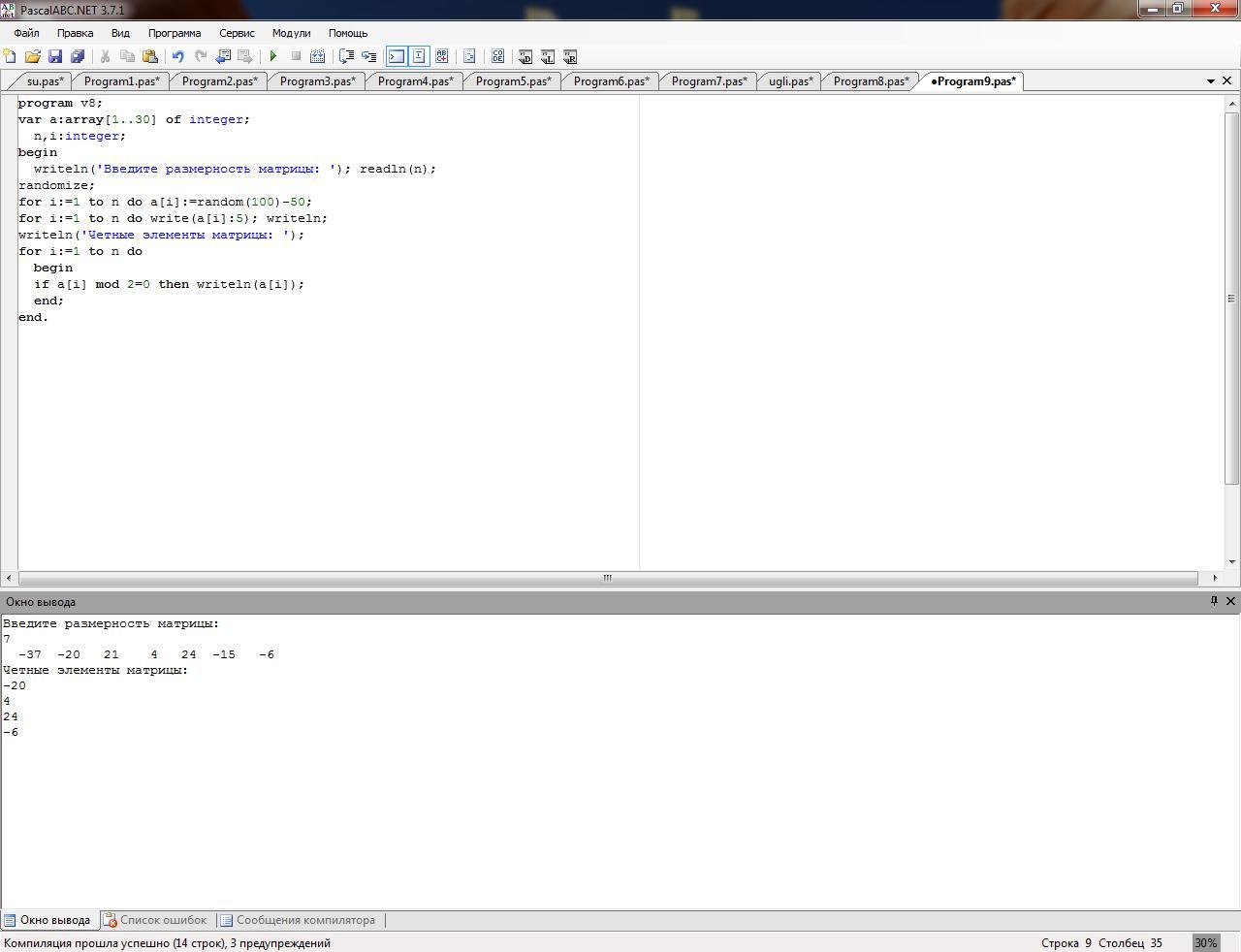Click the Undo arrow icon

[177, 57]
